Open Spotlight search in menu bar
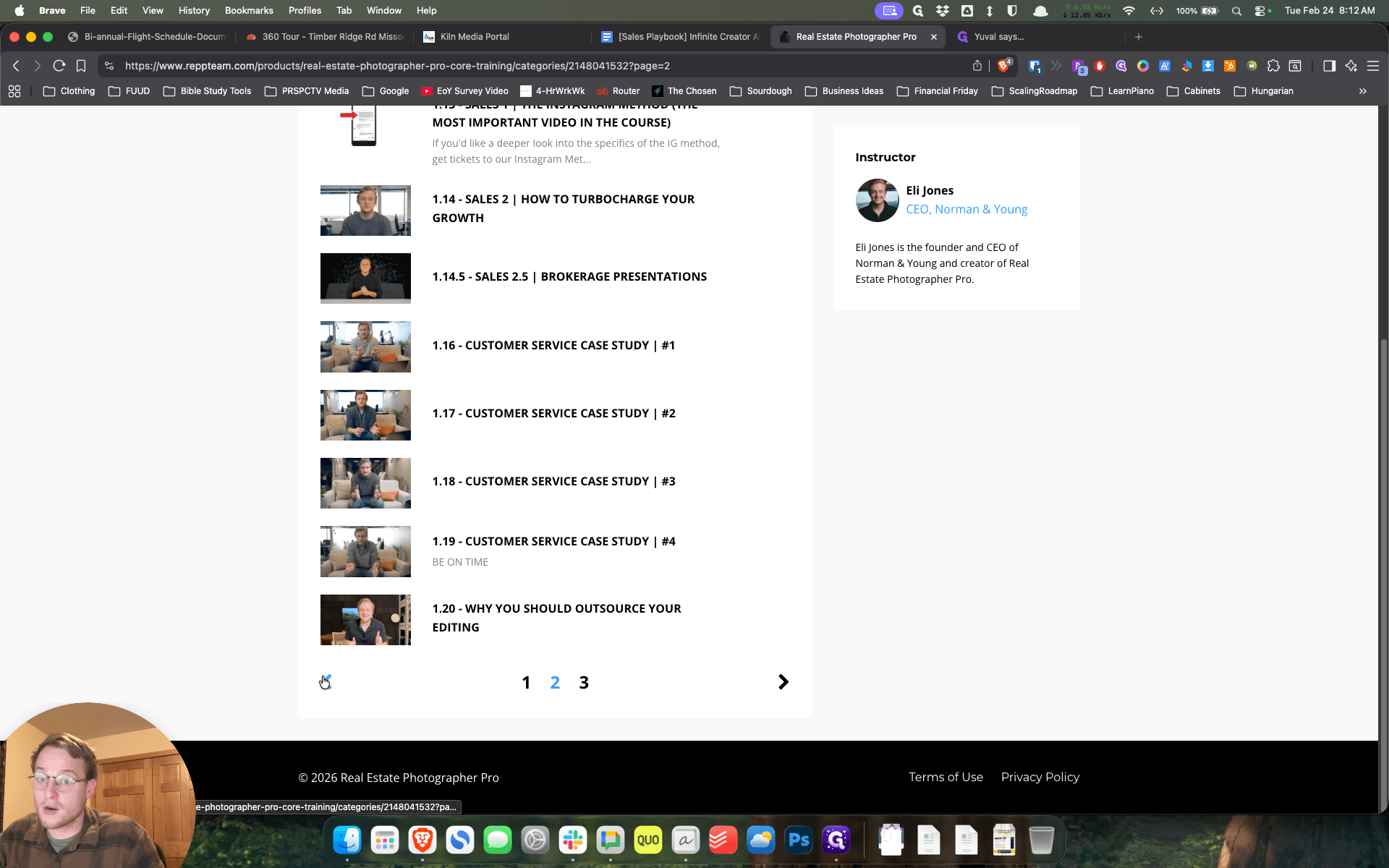This screenshot has width=1389, height=868. 1236,11
